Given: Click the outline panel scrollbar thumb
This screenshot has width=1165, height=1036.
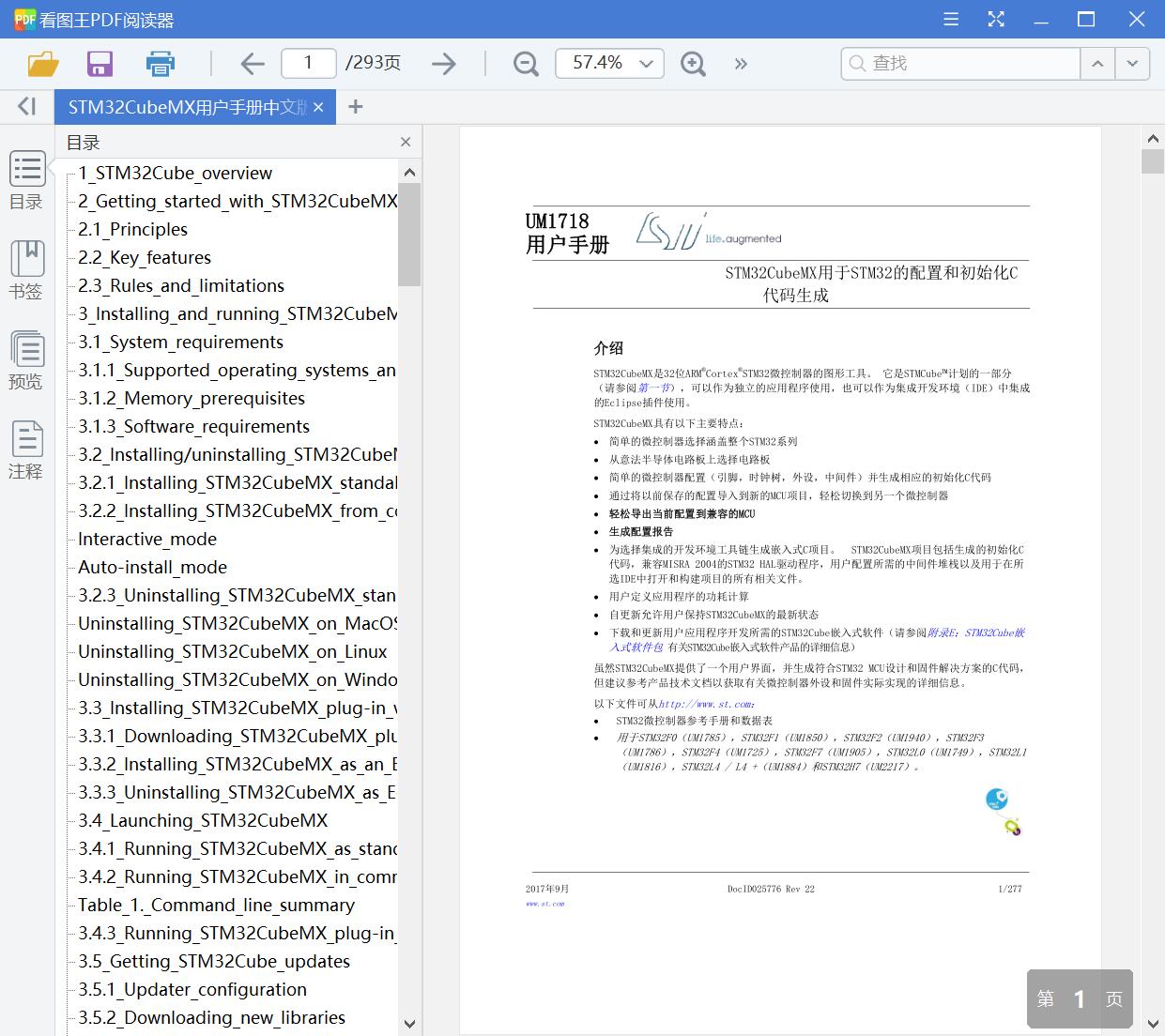Looking at the screenshot, I should [409, 235].
